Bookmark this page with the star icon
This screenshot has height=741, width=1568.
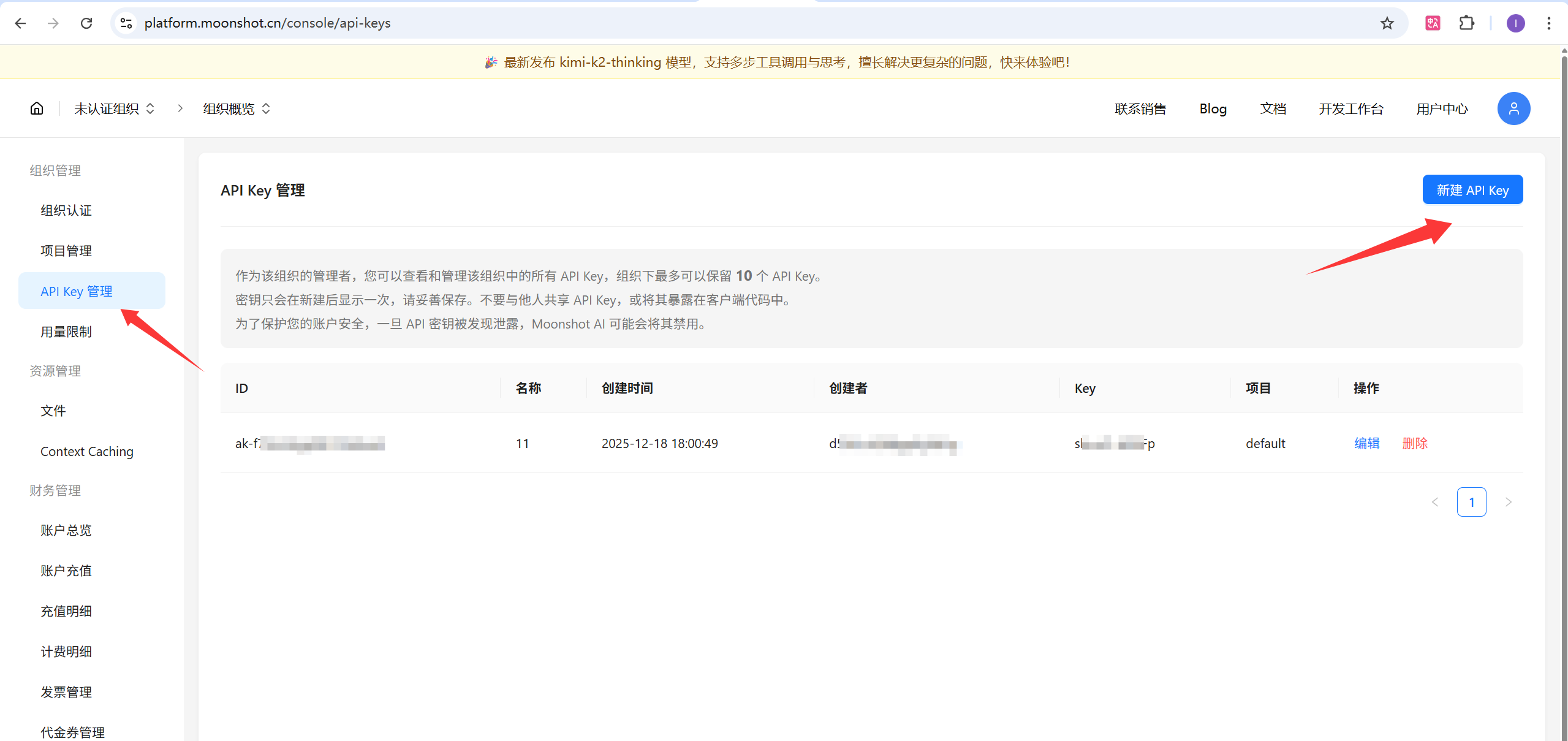click(x=1387, y=23)
